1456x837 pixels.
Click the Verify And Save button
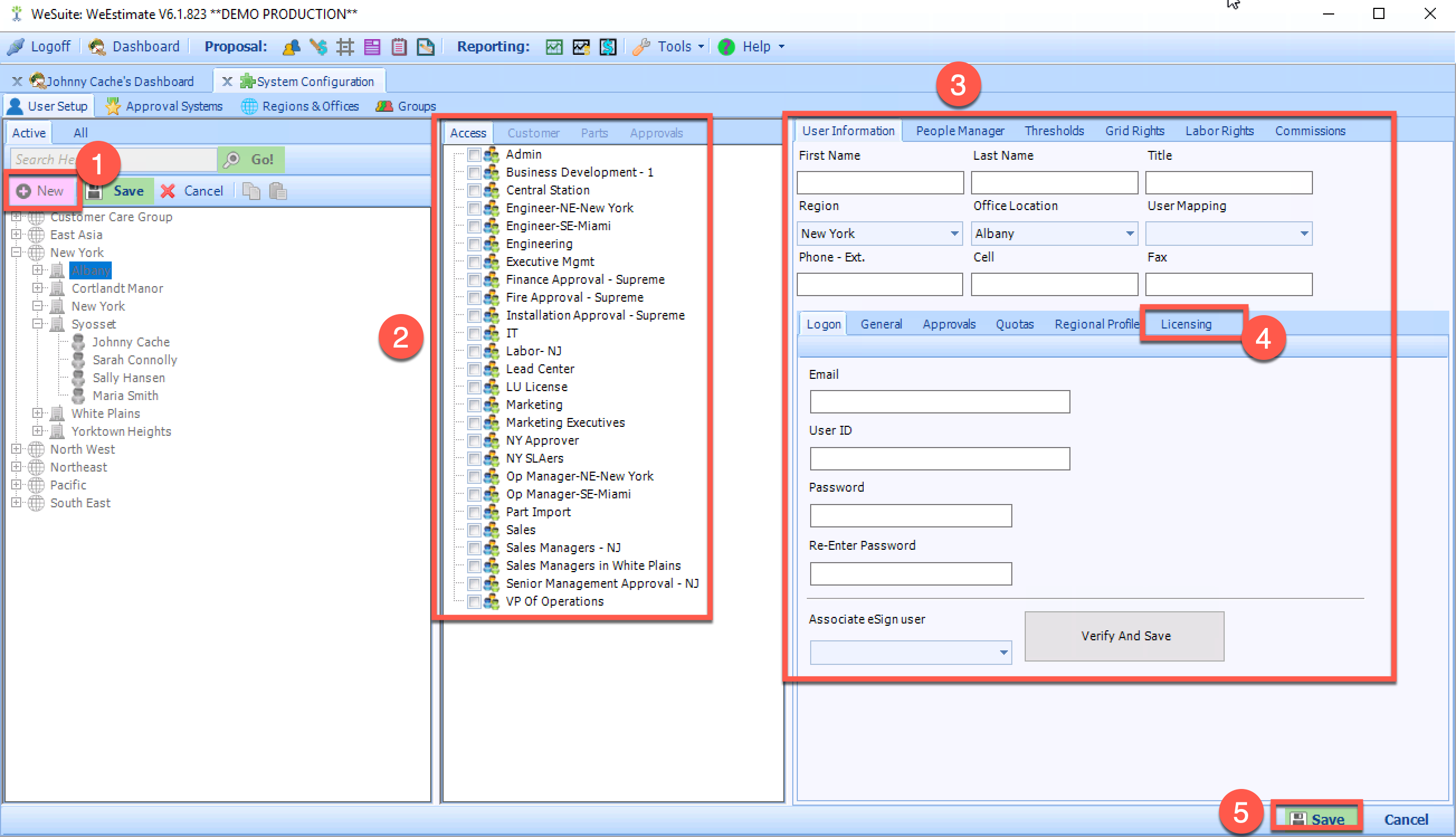click(1125, 636)
